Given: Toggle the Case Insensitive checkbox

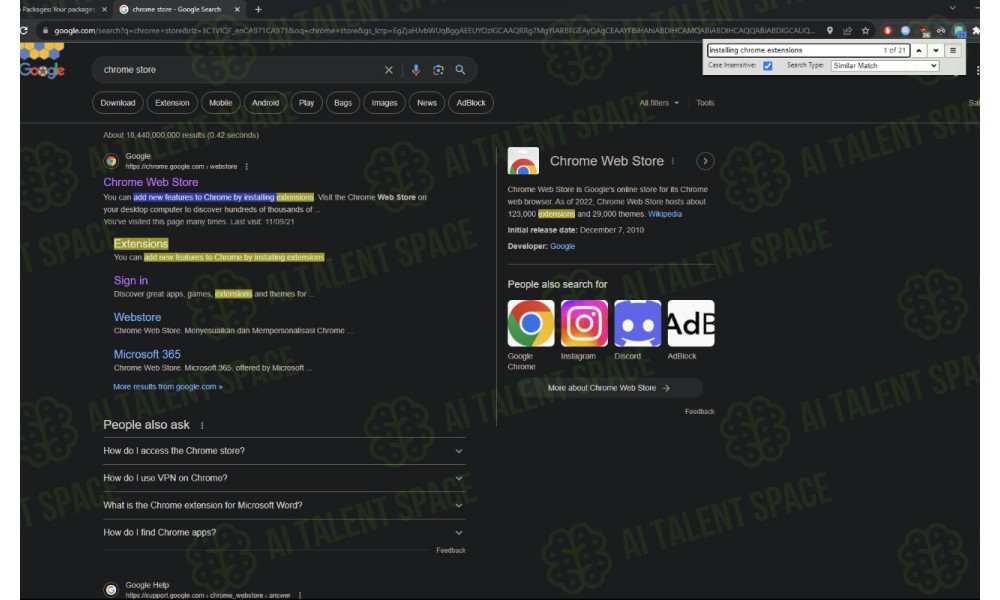Looking at the screenshot, I should 768,66.
